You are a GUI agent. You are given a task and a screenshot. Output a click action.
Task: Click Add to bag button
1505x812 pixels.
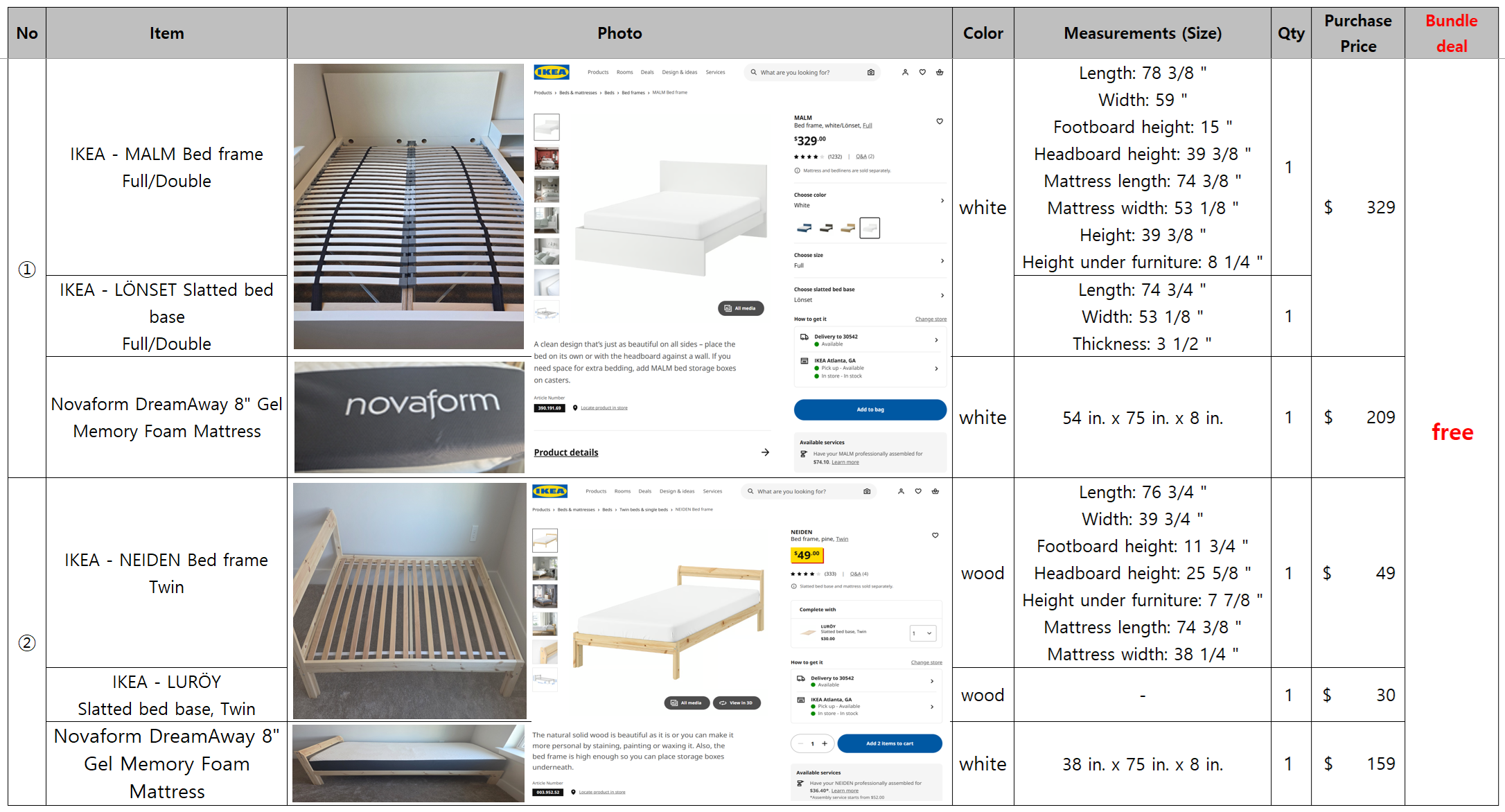tap(870, 409)
